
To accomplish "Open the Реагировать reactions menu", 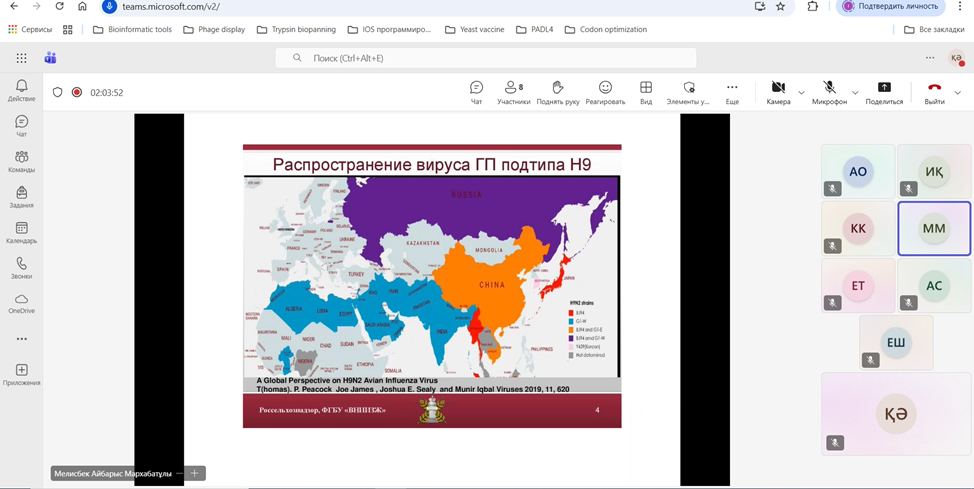I will (605, 92).
